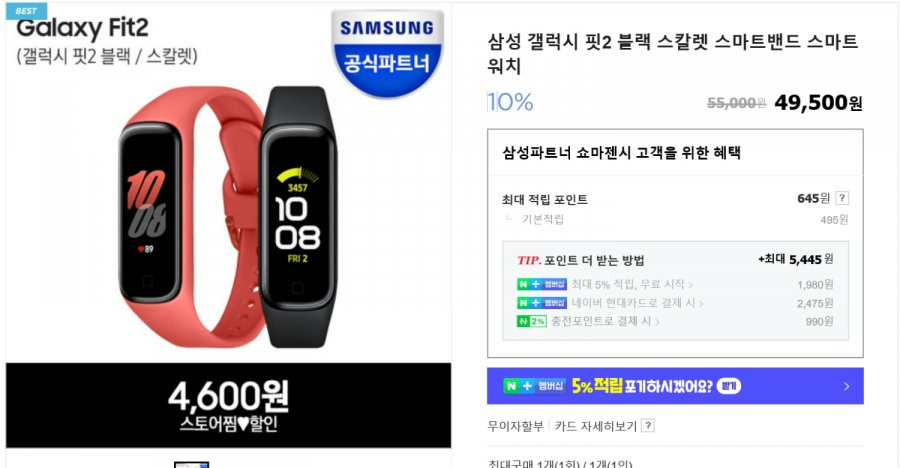Click the 4,600원 스토어찜 할인 banner
This screenshot has width=900, height=468.
228,405
